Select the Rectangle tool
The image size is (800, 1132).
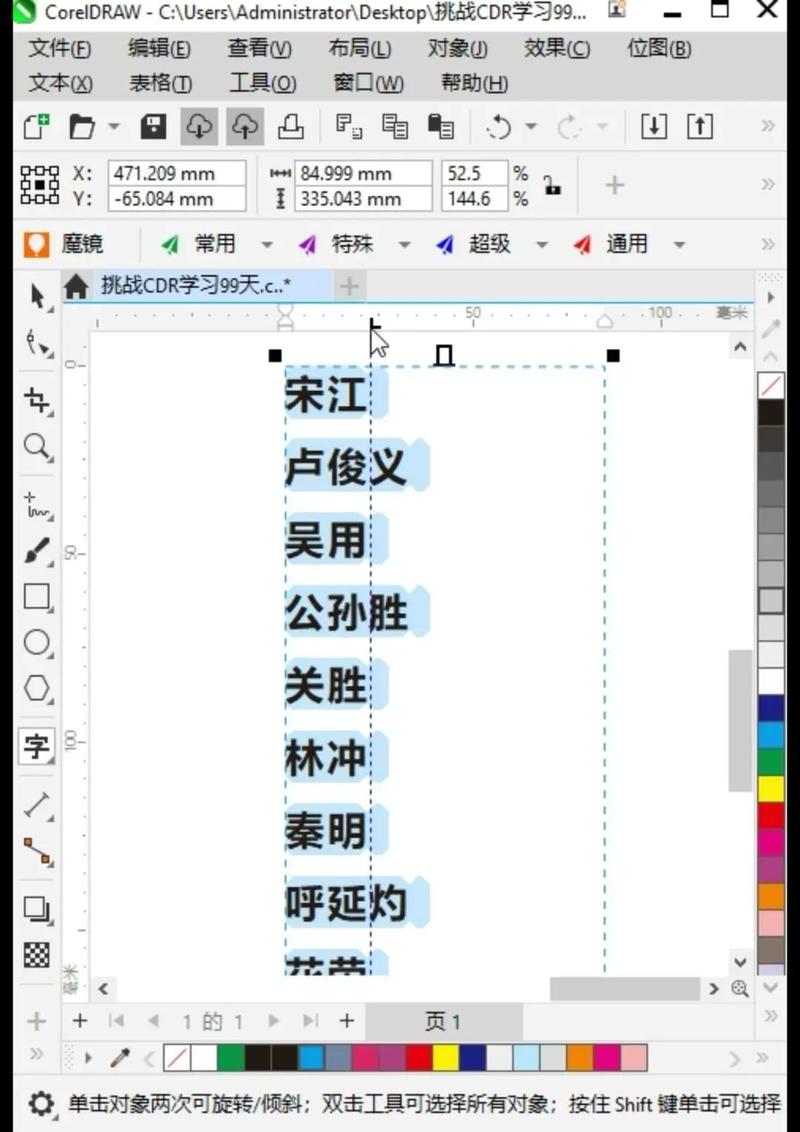36,596
